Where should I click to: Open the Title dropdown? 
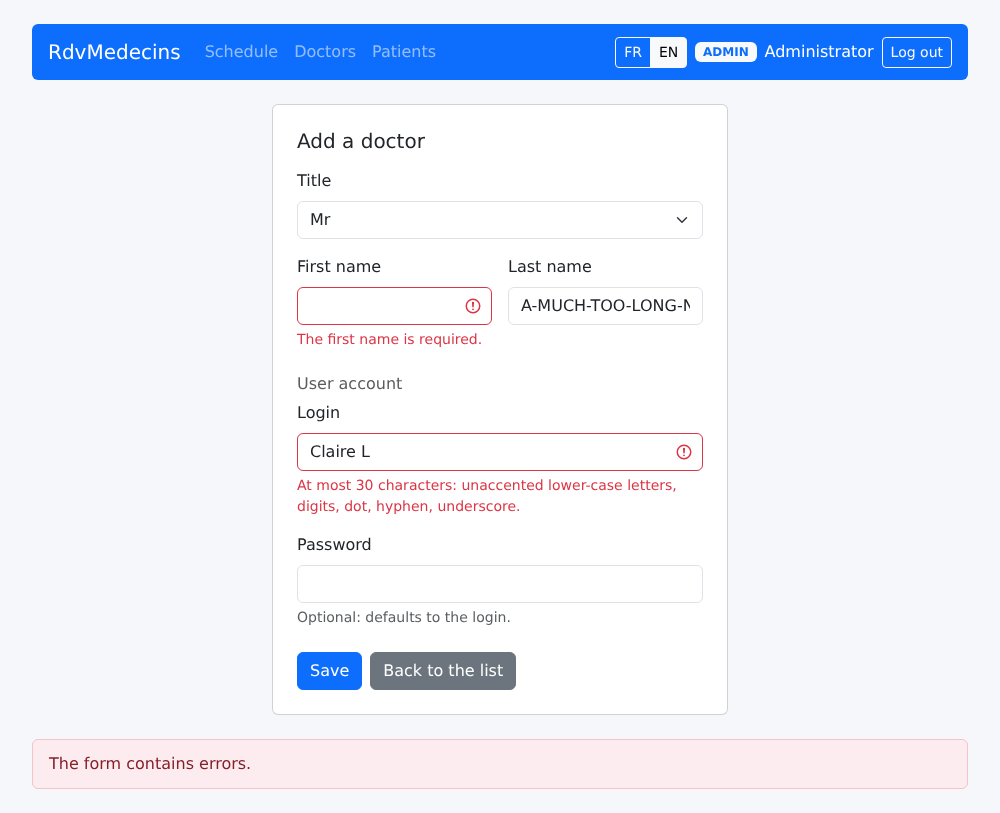pos(500,220)
